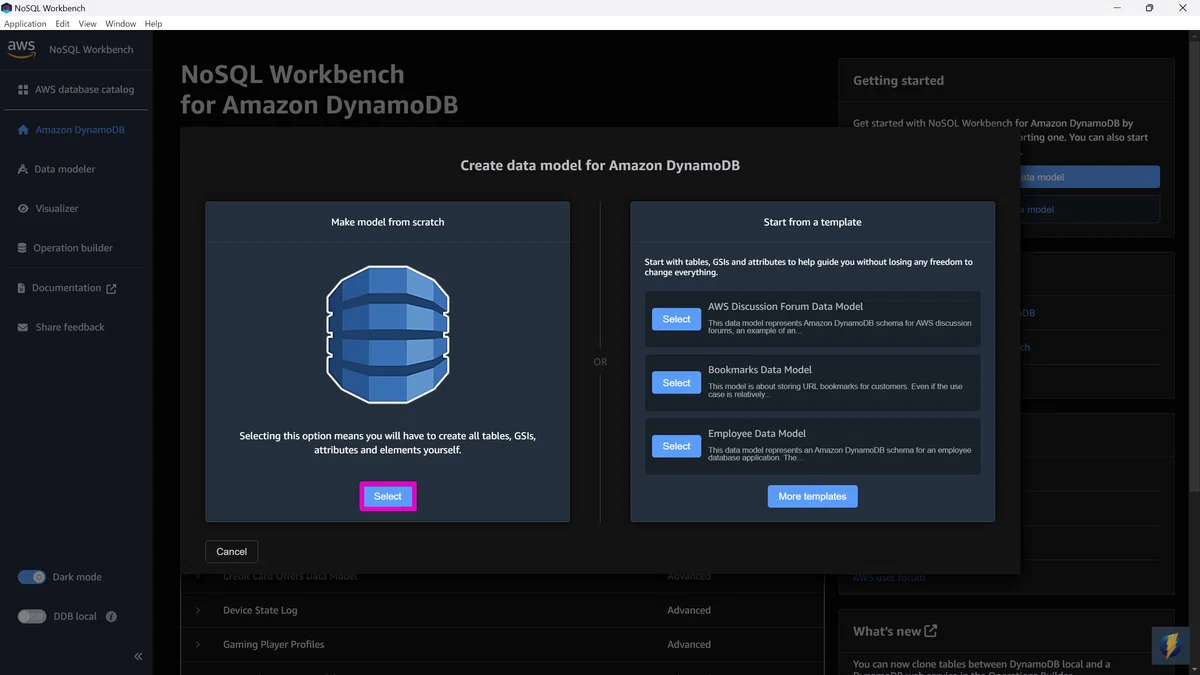Cancel the create data model dialog

click(x=232, y=551)
